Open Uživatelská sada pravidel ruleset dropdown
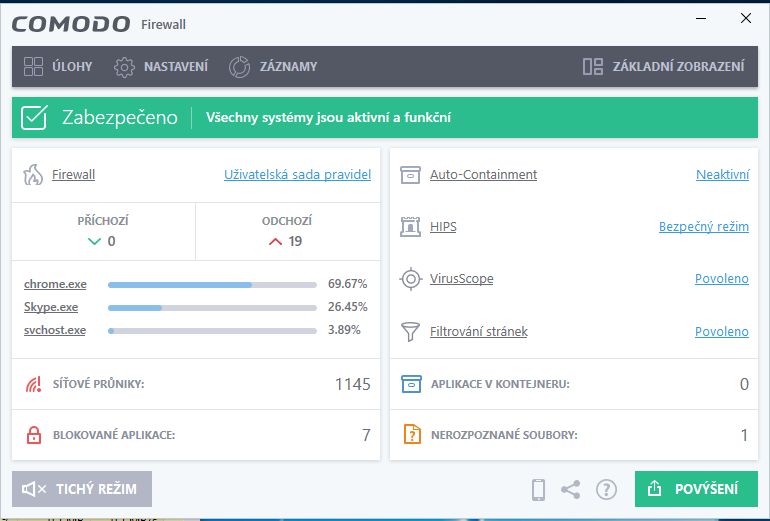This screenshot has width=770, height=521. pos(297,175)
